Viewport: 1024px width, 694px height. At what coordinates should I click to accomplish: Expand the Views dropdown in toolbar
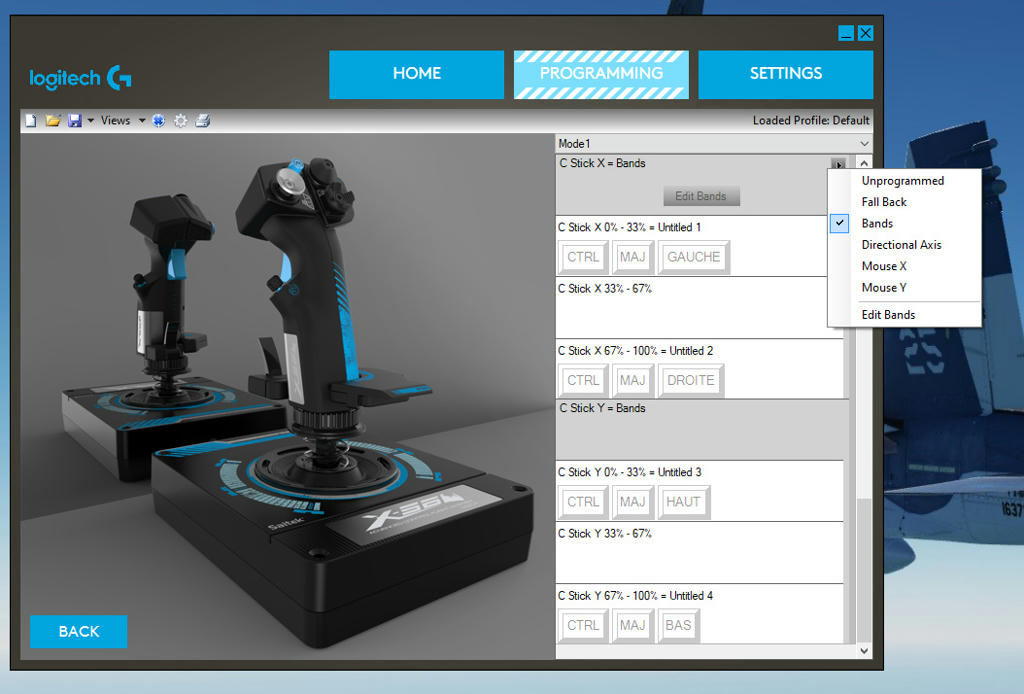[142, 121]
